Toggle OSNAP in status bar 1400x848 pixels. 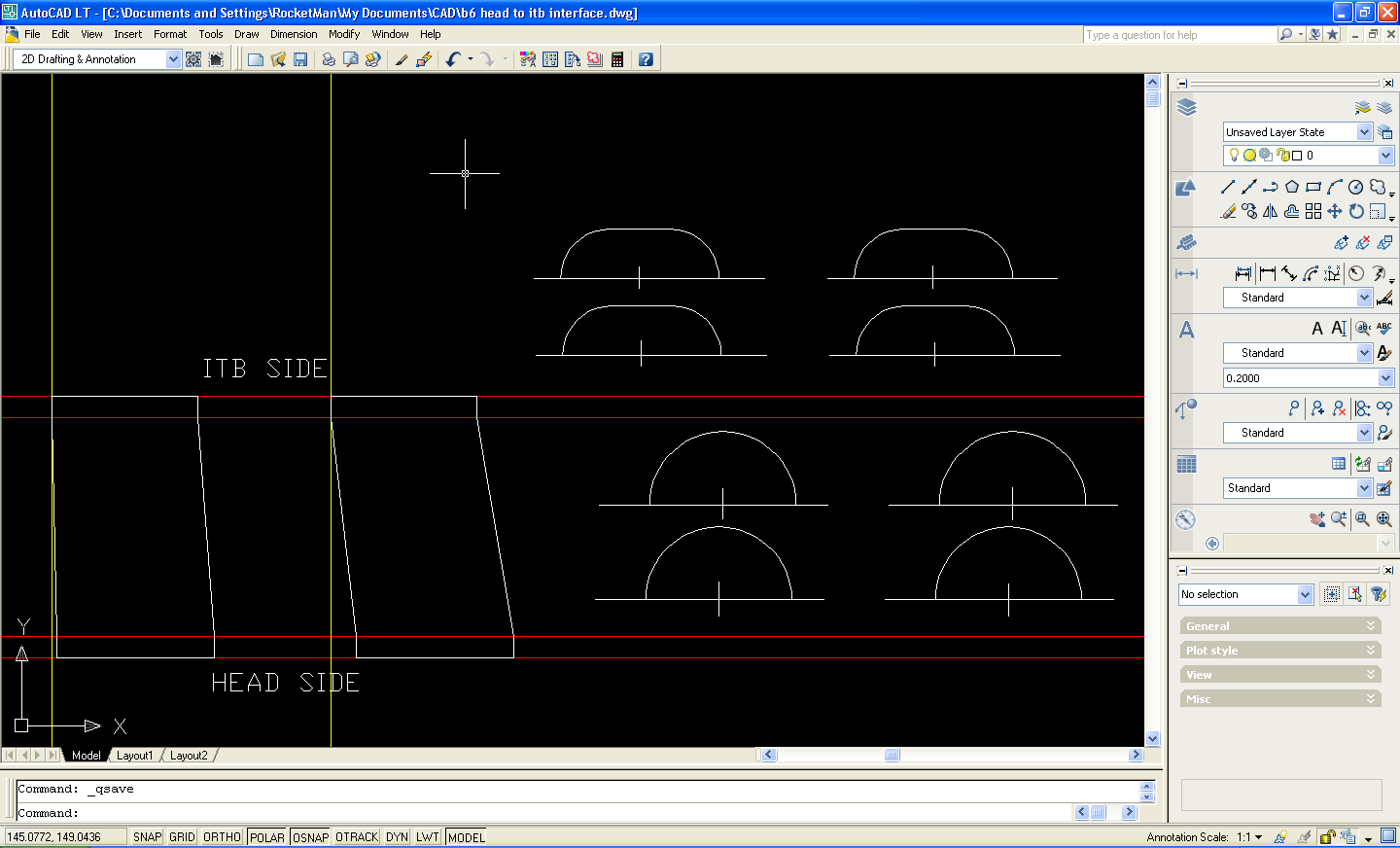coord(311,837)
